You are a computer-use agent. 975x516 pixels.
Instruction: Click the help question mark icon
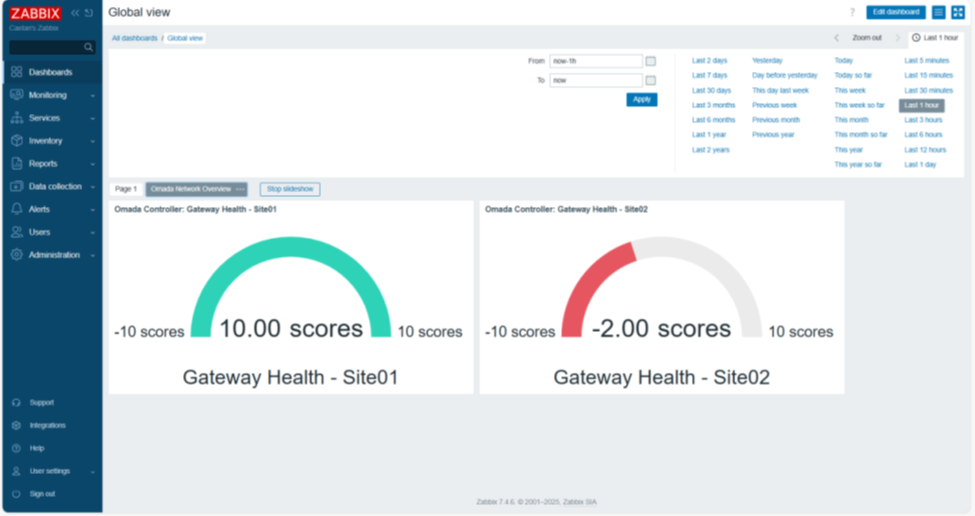(x=852, y=12)
